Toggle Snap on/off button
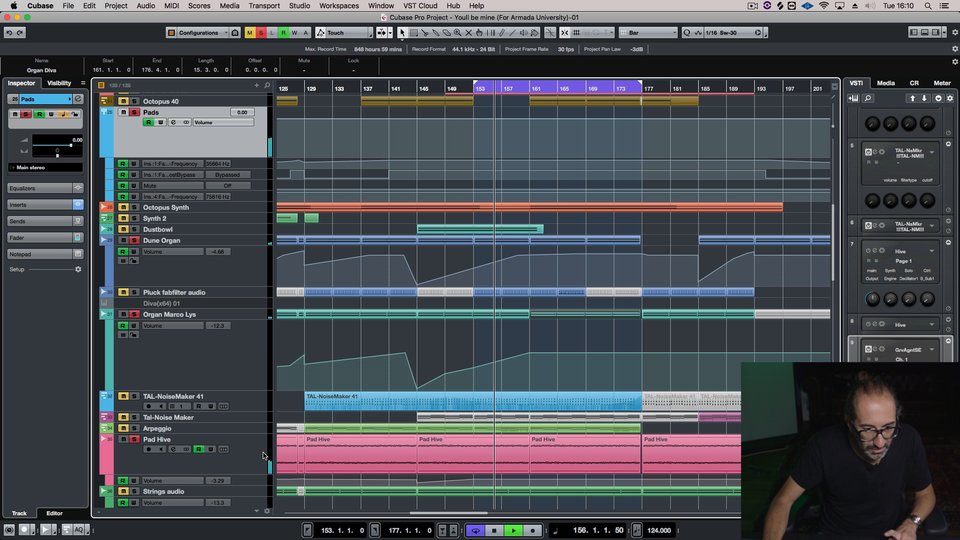The width and height of the screenshot is (960, 540). 564,32
